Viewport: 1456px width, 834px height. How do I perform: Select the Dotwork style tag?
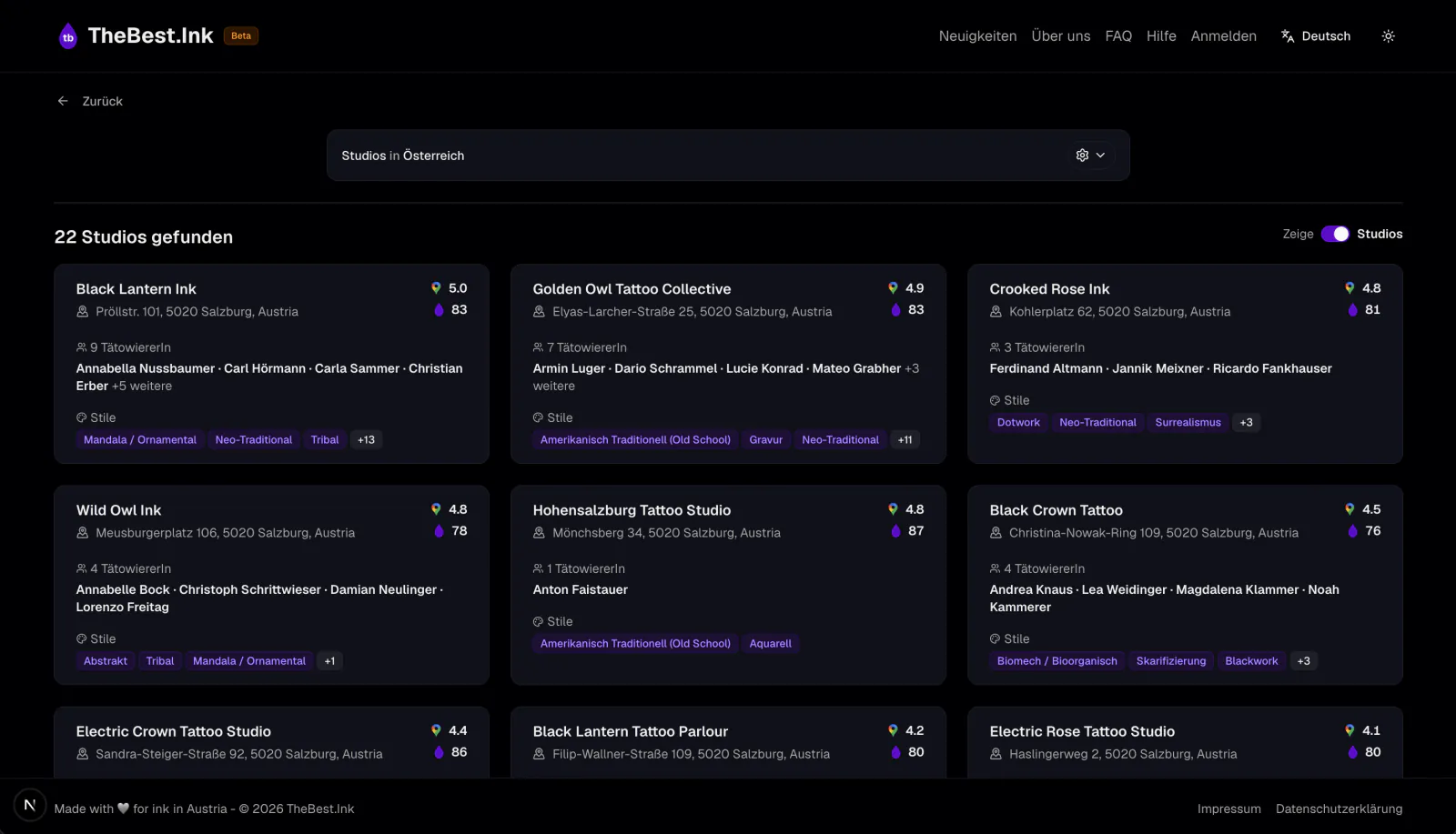[1018, 423]
